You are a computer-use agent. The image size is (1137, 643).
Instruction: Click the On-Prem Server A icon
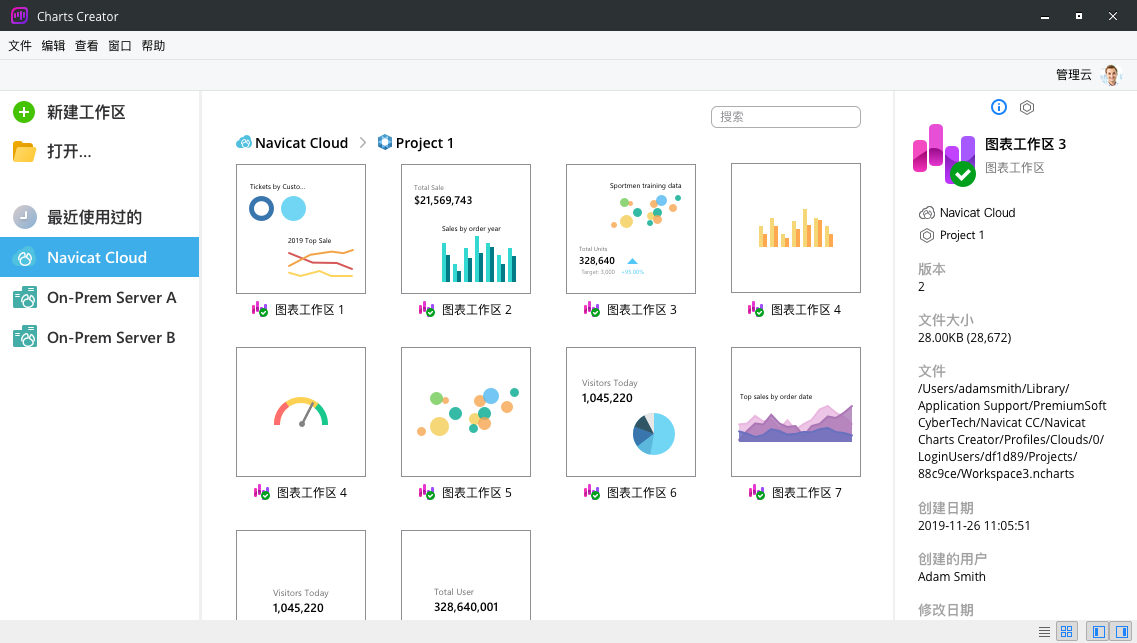[25, 297]
